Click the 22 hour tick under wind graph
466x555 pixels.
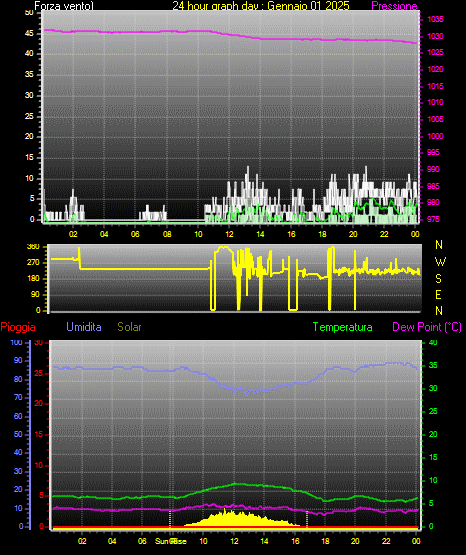pyautogui.click(x=384, y=234)
